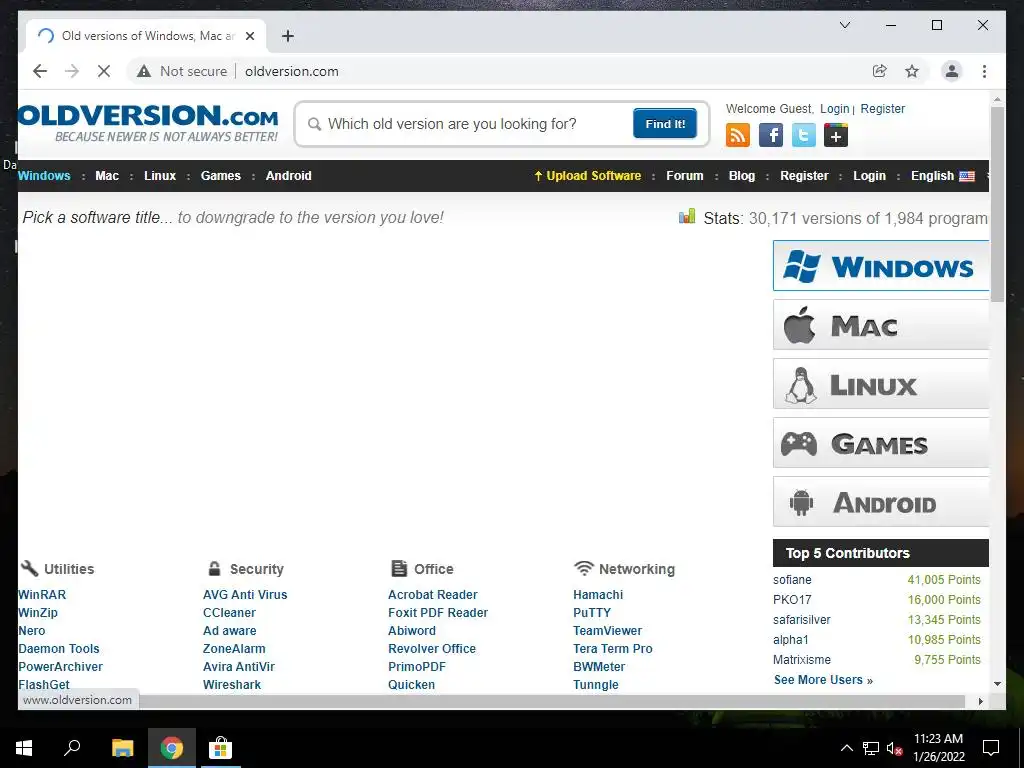Select Windows in navigation bar

(44, 176)
